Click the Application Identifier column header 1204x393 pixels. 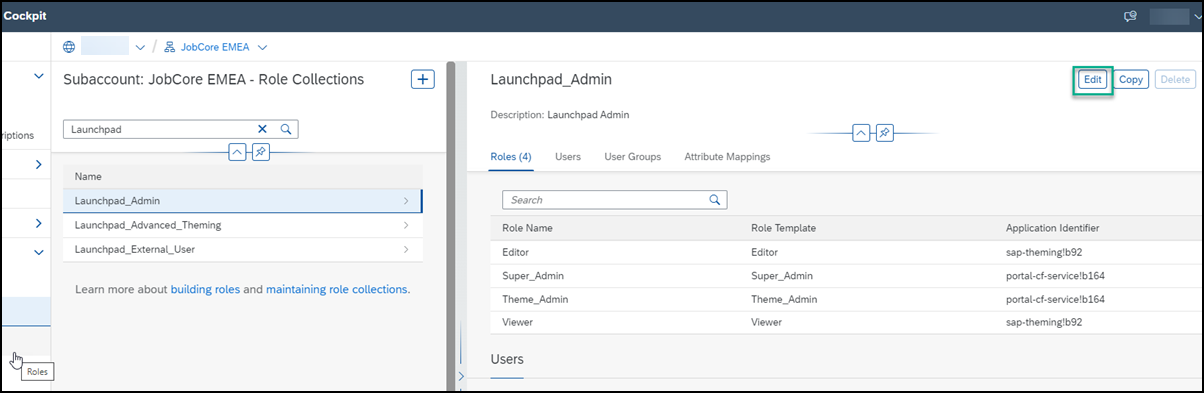tap(1053, 228)
